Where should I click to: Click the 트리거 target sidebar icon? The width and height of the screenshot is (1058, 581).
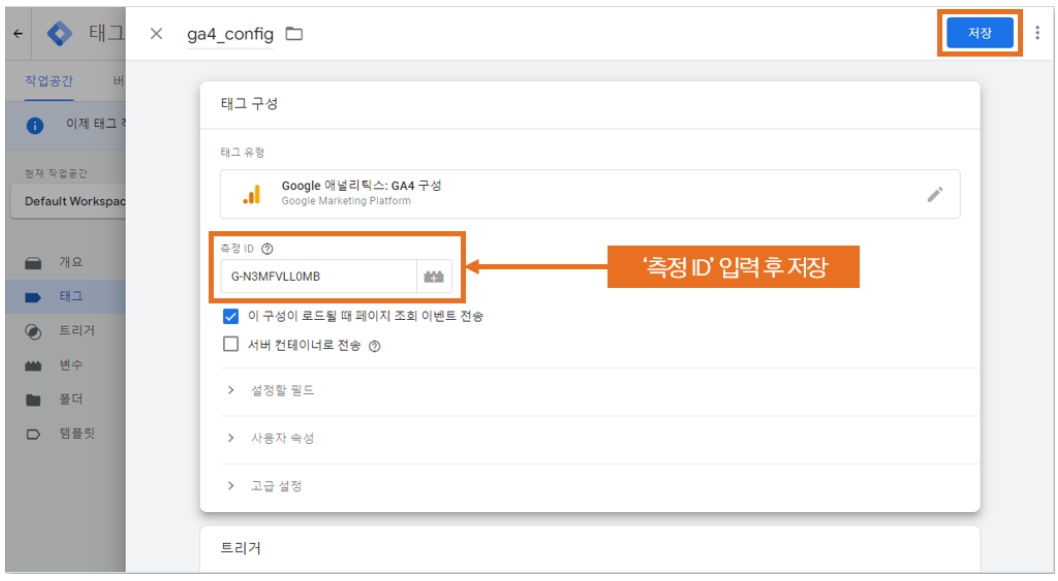coord(33,332)
